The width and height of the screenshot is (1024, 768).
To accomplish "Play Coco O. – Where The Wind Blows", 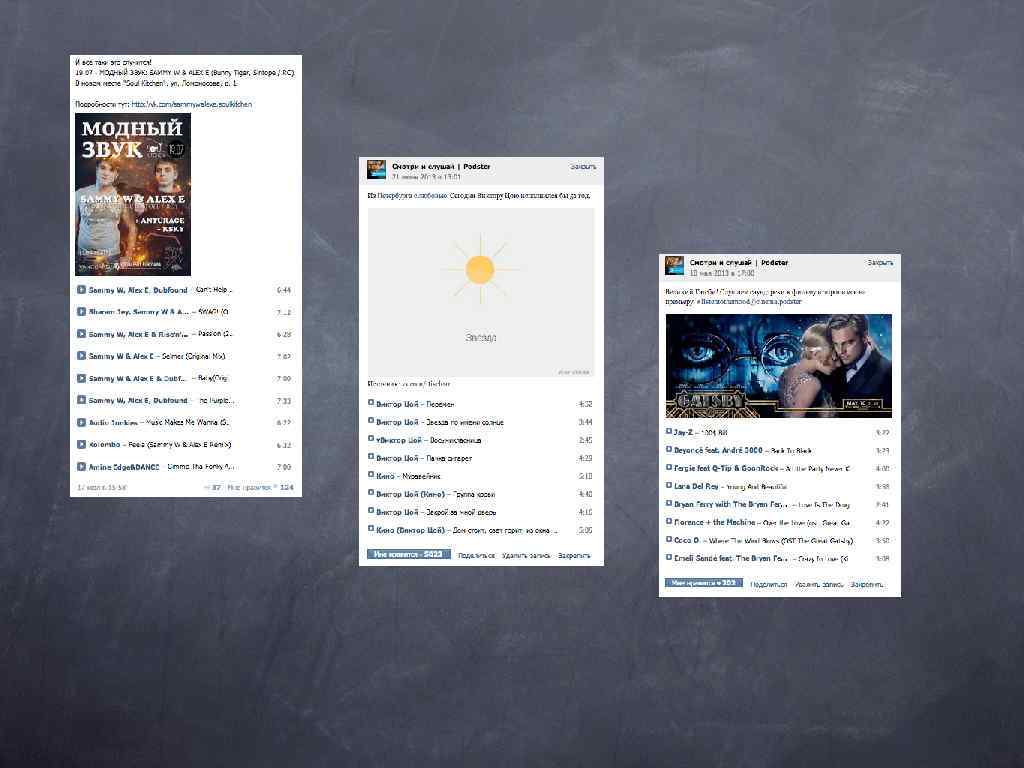I will 669,539.
